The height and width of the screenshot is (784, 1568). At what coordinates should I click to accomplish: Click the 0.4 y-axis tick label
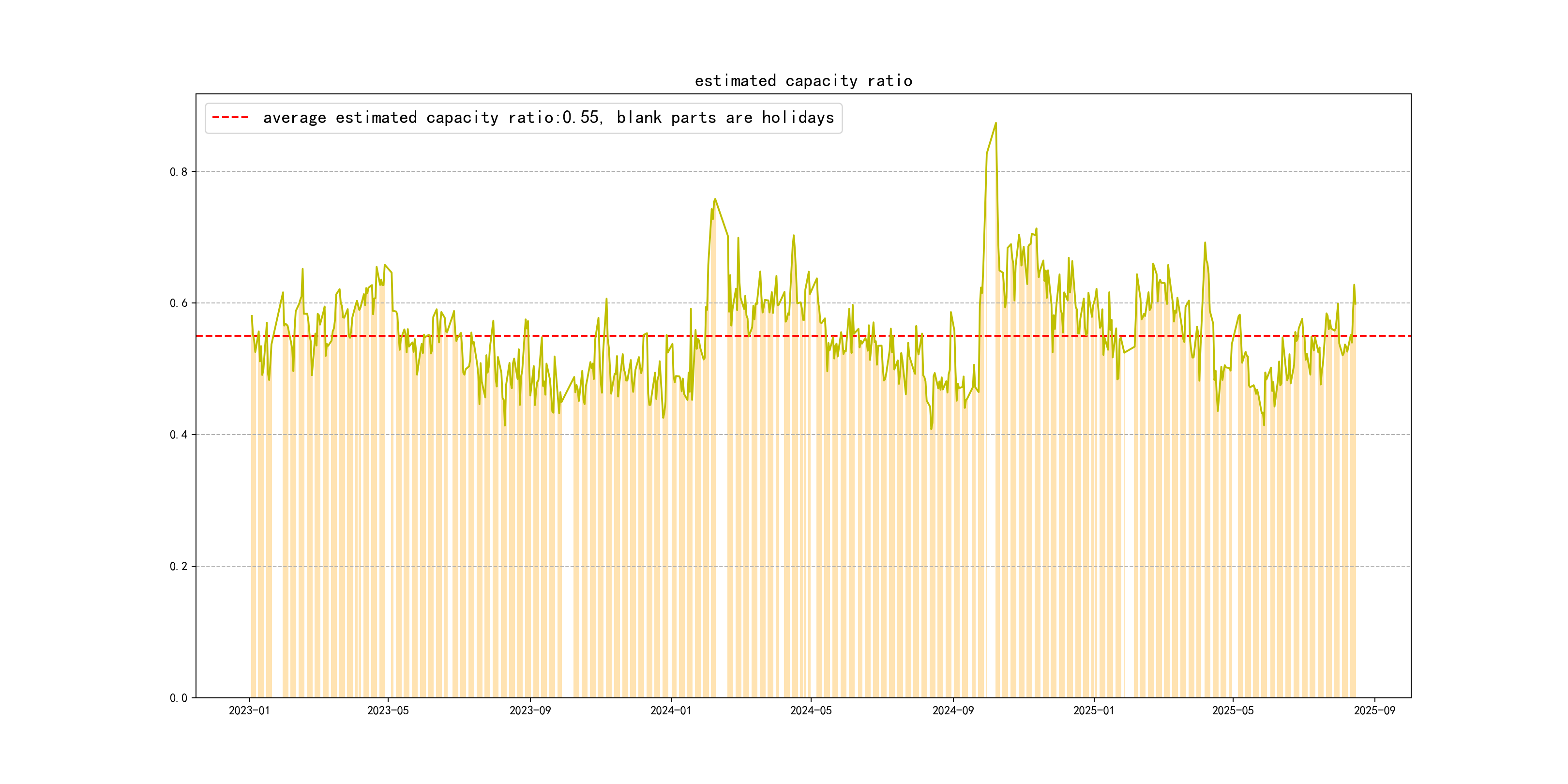tap(179, 435)
